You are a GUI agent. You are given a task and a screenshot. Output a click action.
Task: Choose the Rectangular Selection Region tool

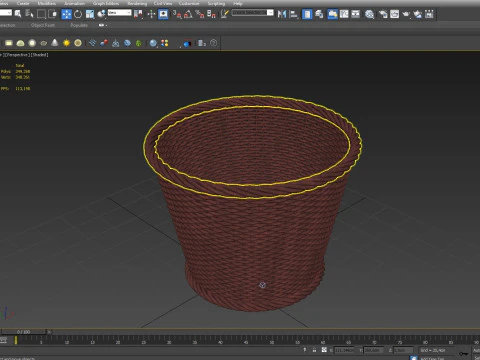coord(41,14)
